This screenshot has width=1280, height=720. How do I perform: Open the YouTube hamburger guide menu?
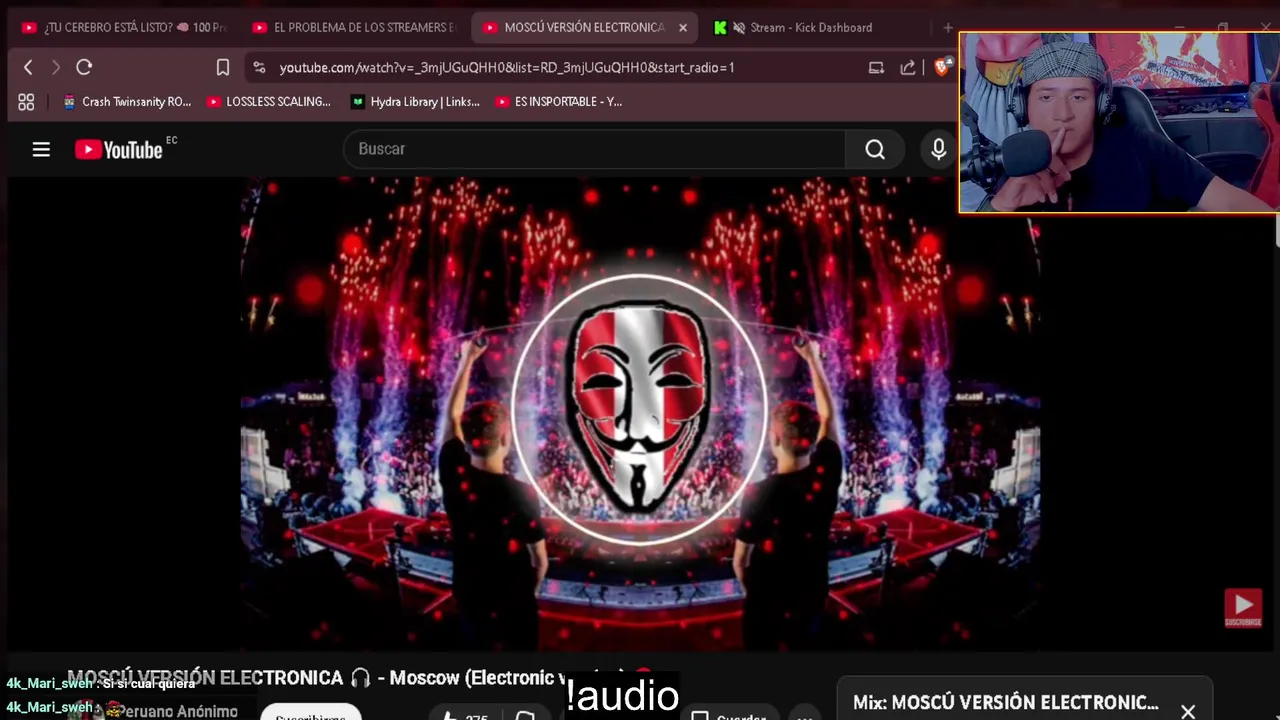pos(41,149)
